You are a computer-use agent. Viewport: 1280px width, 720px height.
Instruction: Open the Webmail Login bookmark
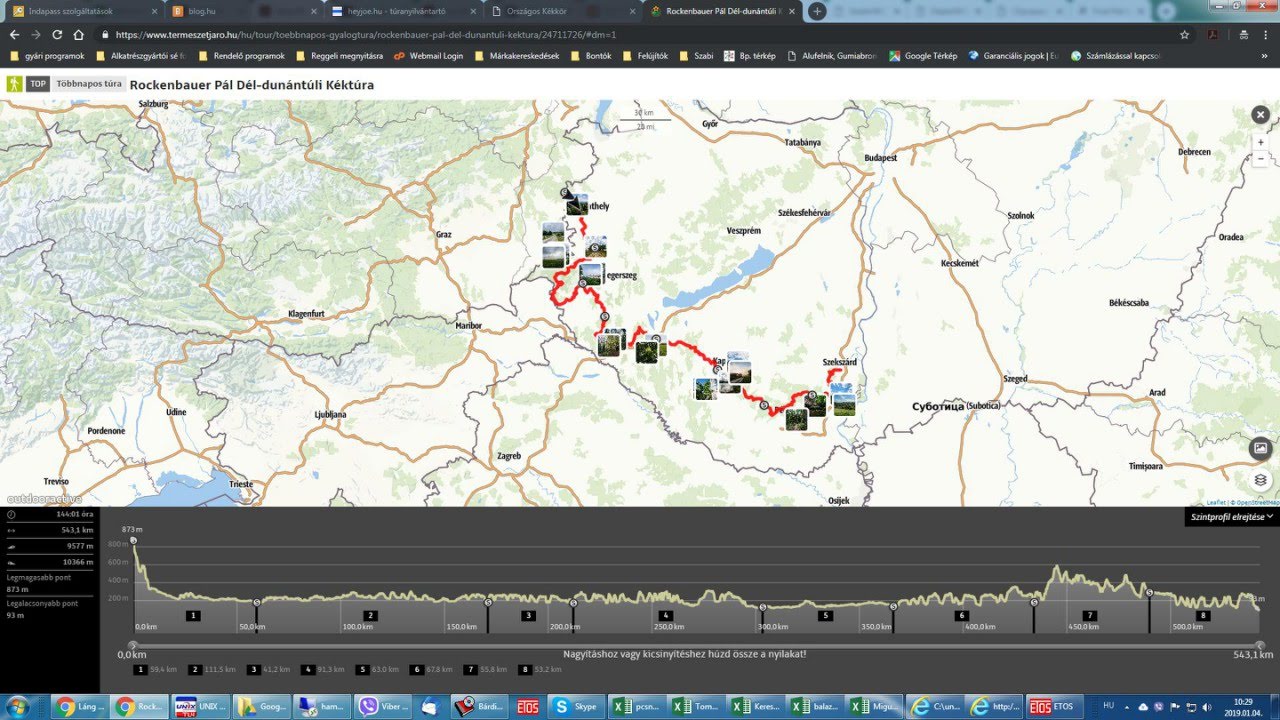(429, 56)
